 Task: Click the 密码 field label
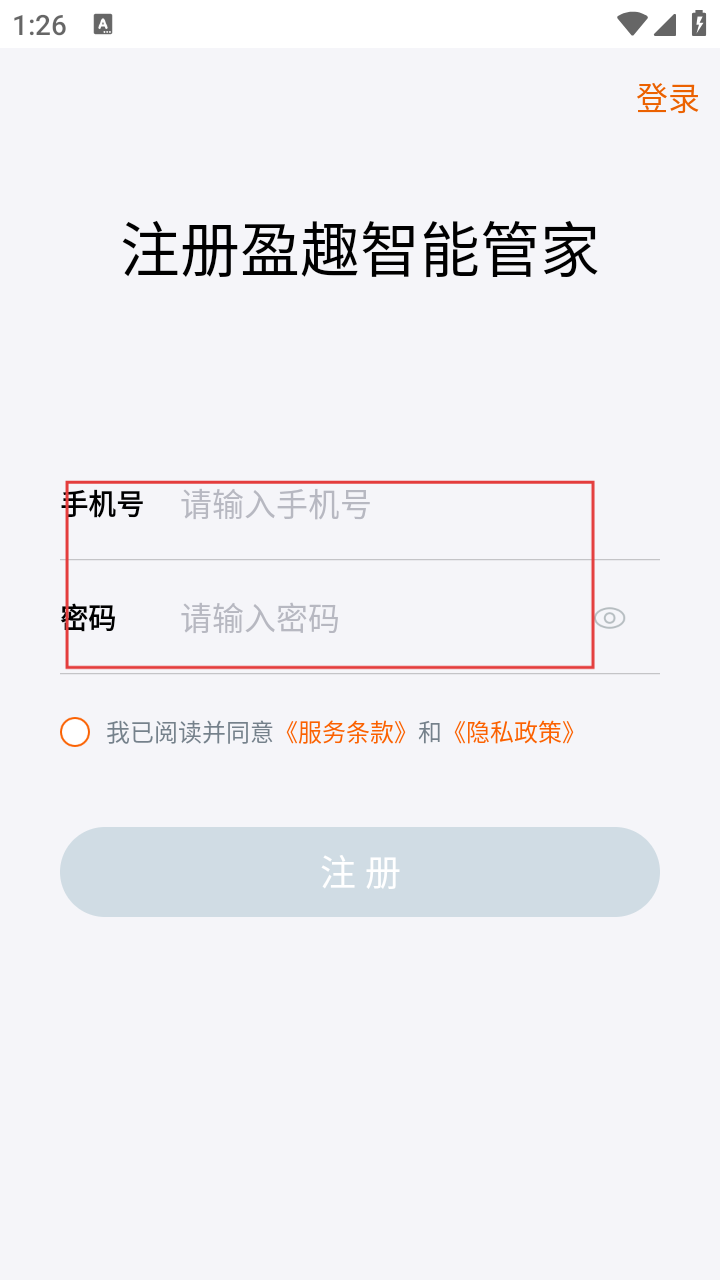pyautogui.click(x=88, y=619)
